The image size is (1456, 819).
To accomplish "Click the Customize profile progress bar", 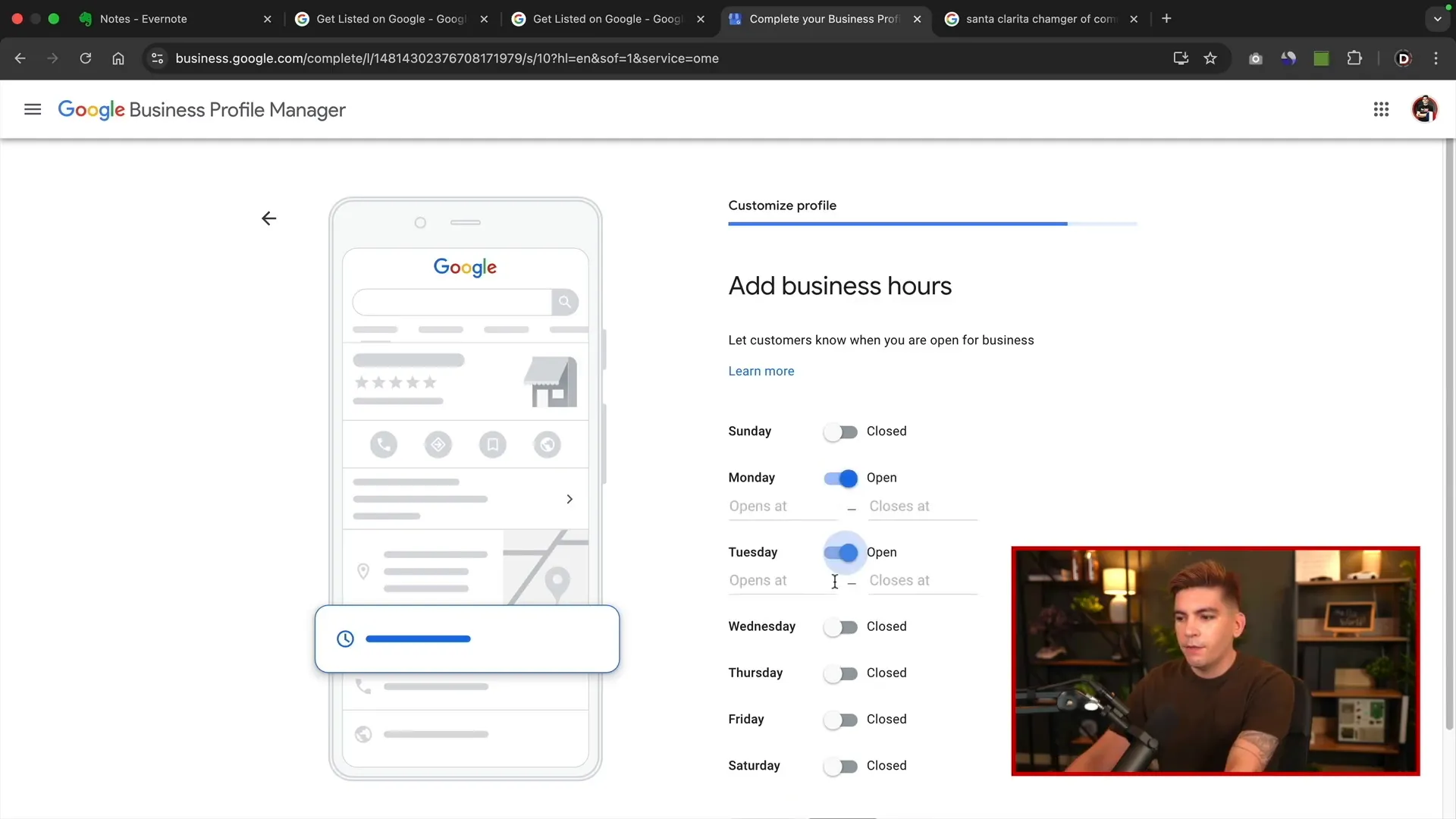I will [932, 224].
